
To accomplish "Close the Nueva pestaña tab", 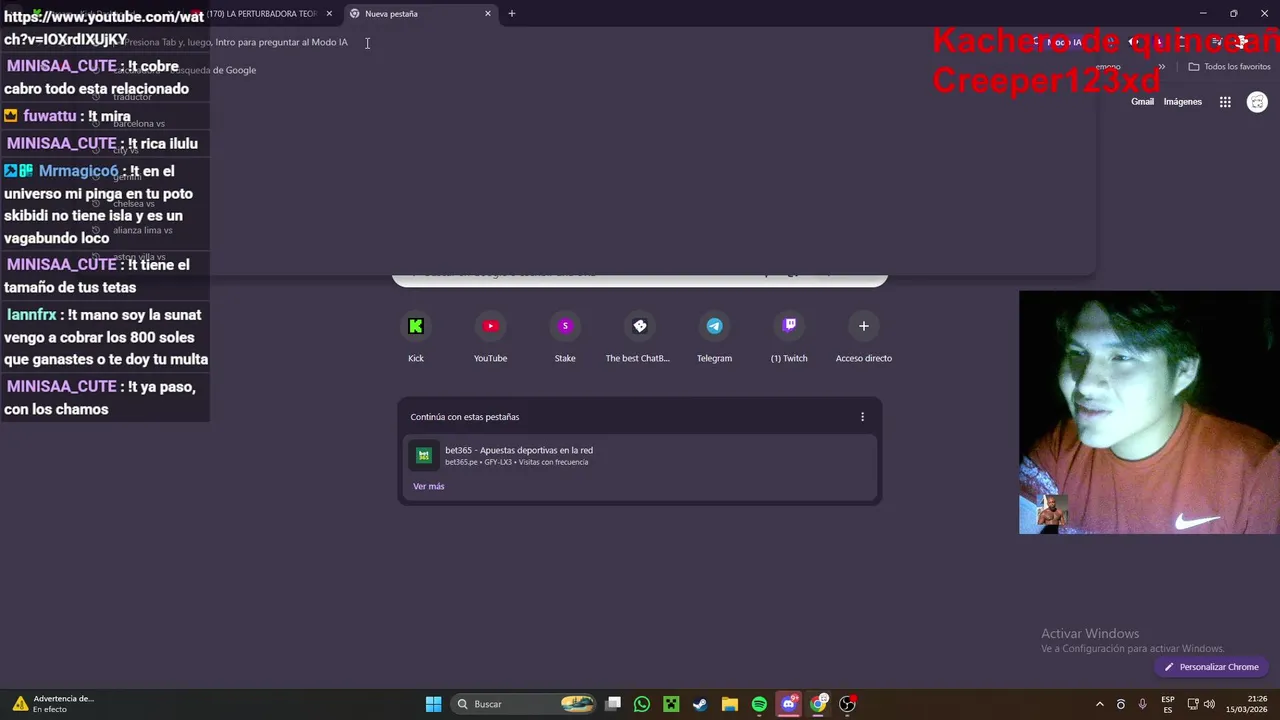I will 488,14.
